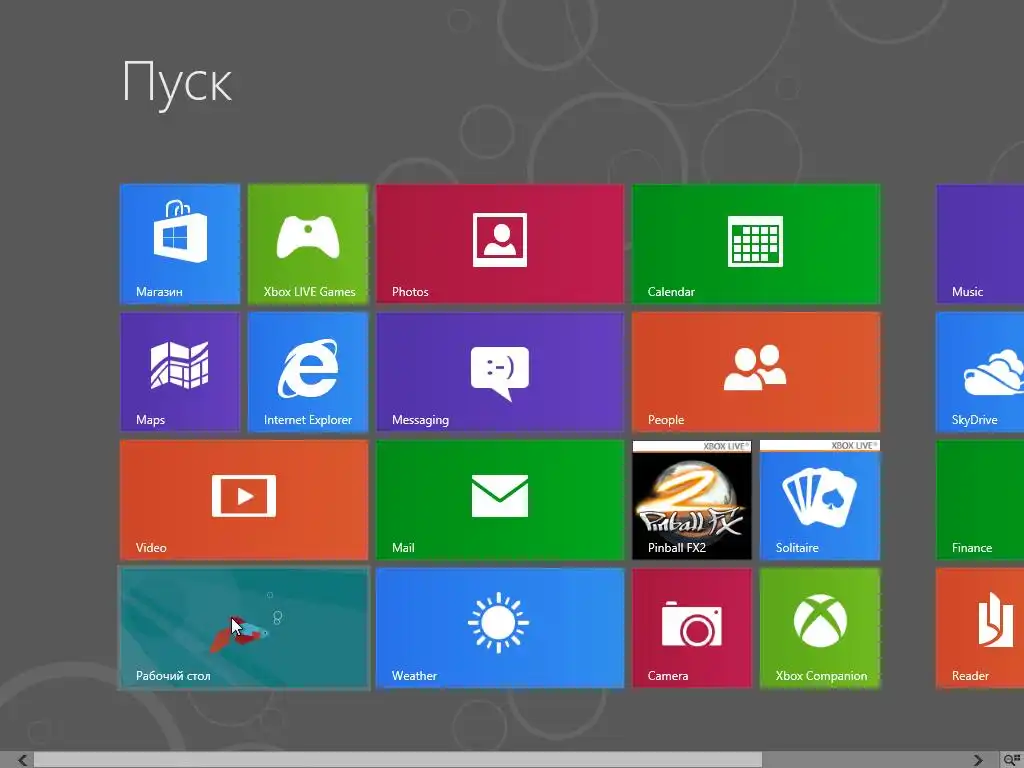
Task: Click the scrollbar right arrow
Action: point(978,760)
